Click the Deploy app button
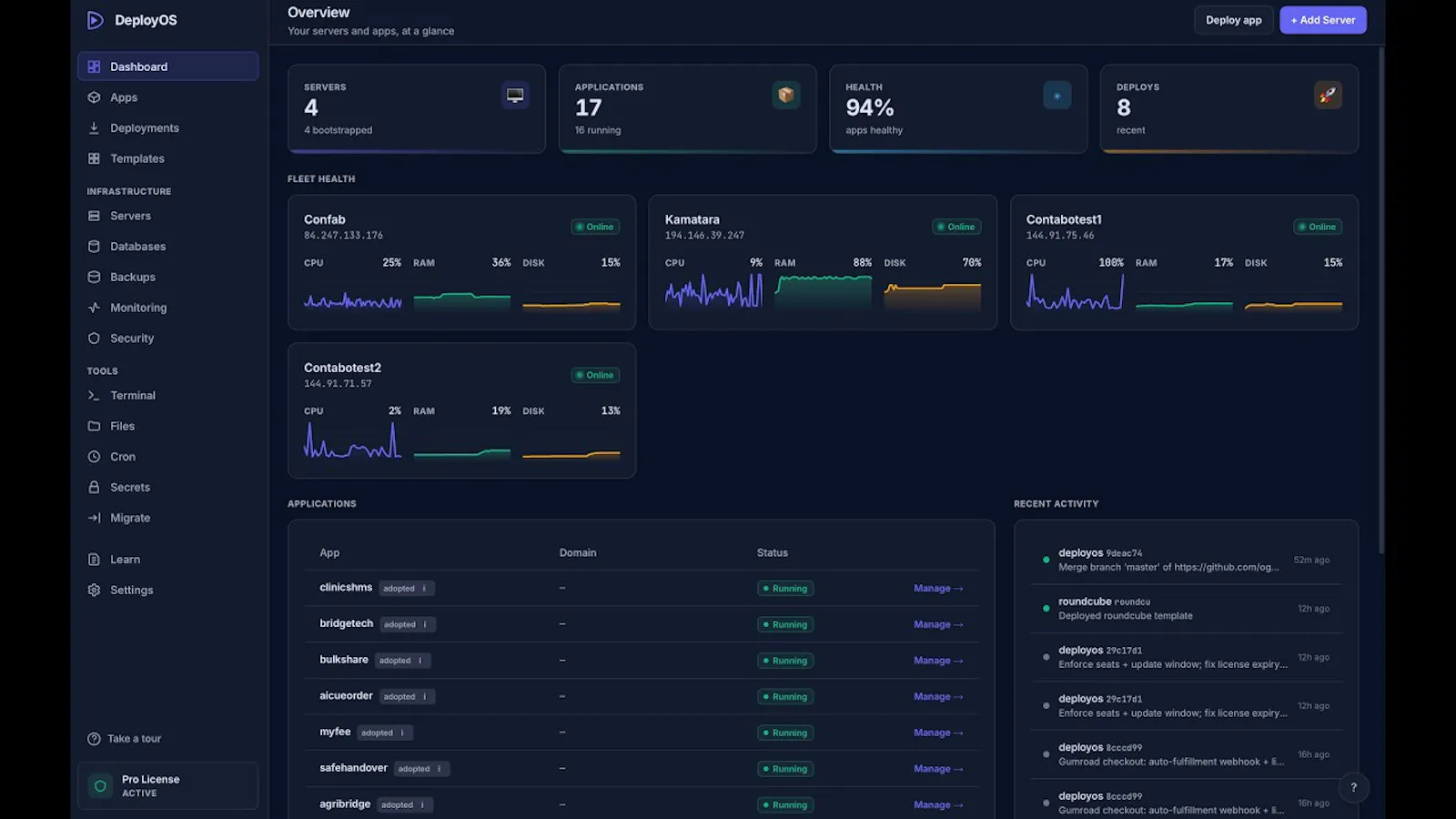The height and width of the screenshot is (819, 1456). coord(1233,20)
